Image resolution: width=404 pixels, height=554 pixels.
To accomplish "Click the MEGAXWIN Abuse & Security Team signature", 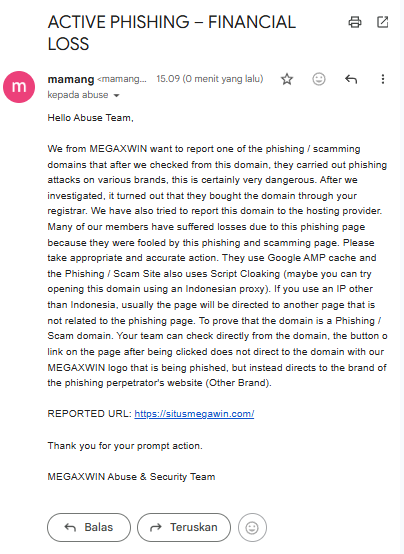I will (x=131, y=477).
